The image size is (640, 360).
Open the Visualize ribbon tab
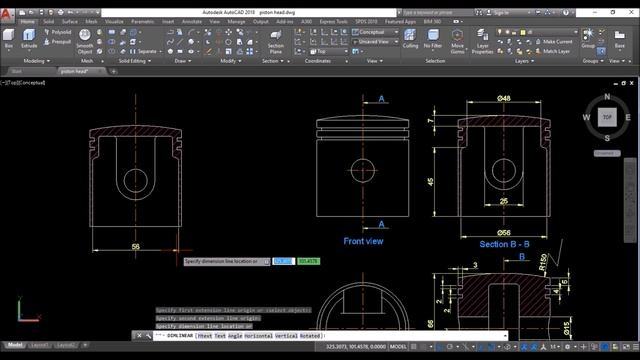(114, 22)
